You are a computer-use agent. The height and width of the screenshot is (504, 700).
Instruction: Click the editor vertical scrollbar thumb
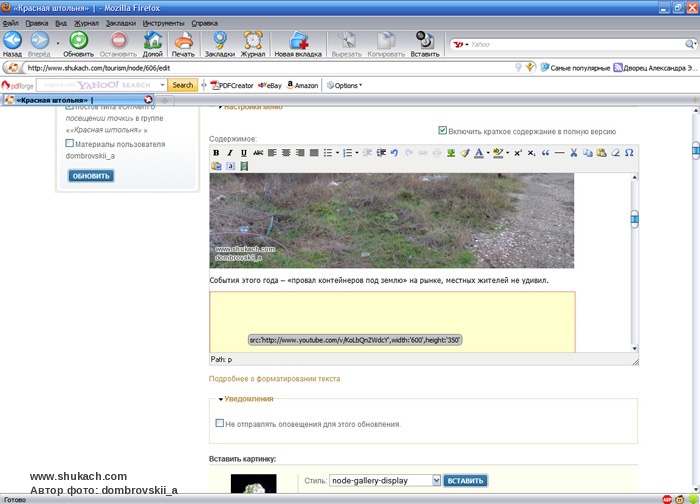[634, 219]
